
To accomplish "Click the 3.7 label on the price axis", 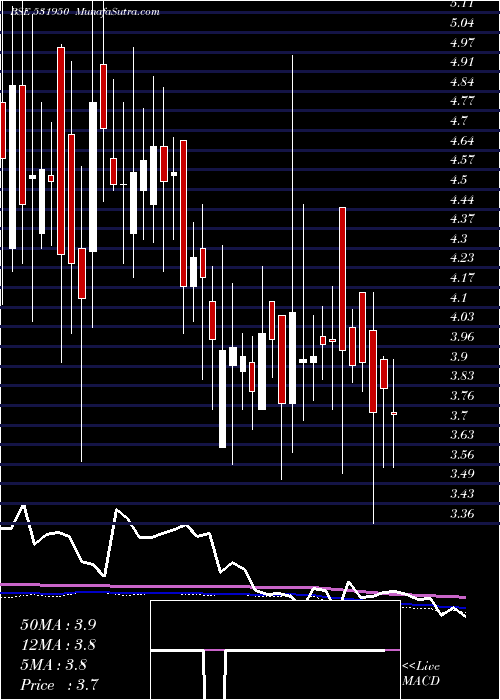I will pyautogui.click(x=458, y=415).
